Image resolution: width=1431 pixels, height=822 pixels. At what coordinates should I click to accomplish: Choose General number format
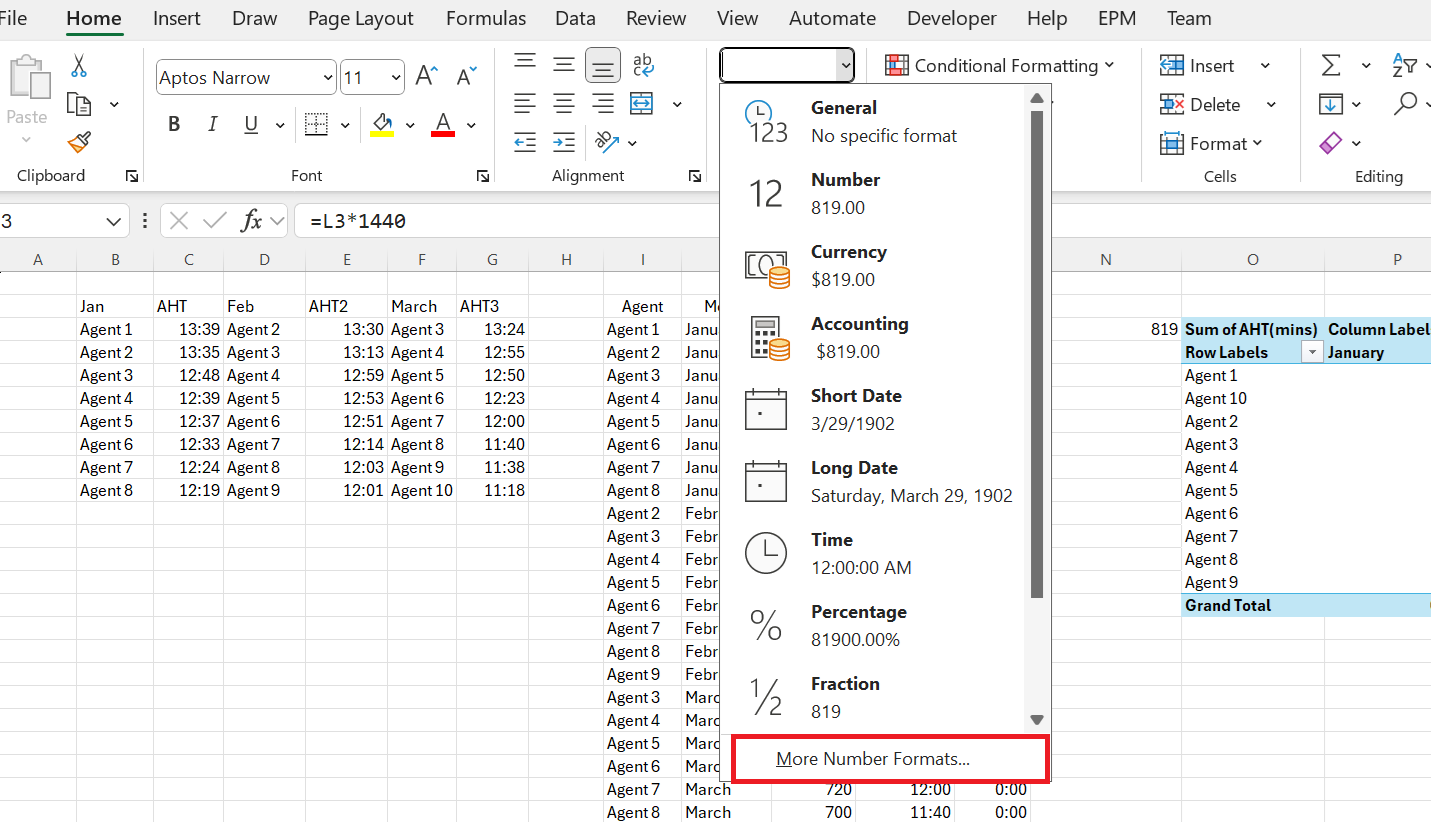tap(872, 121)
